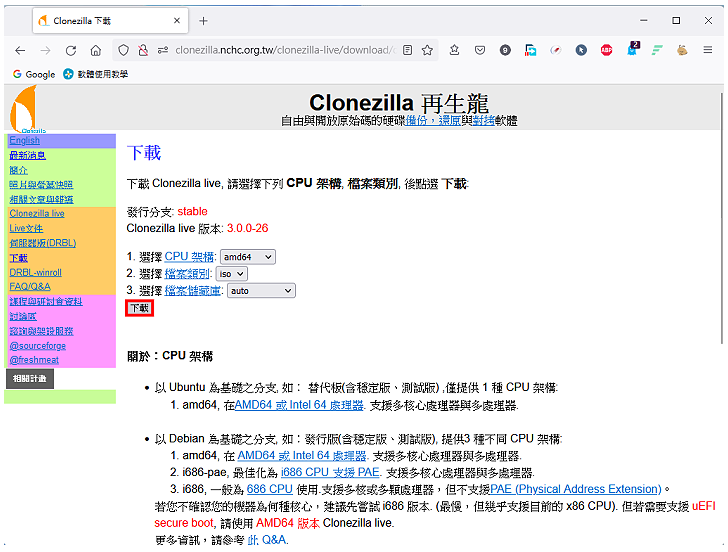Screen dimensions: 728x552
Task: Click the version number 3.0.0-26
Action: click(x=247, y=228)
